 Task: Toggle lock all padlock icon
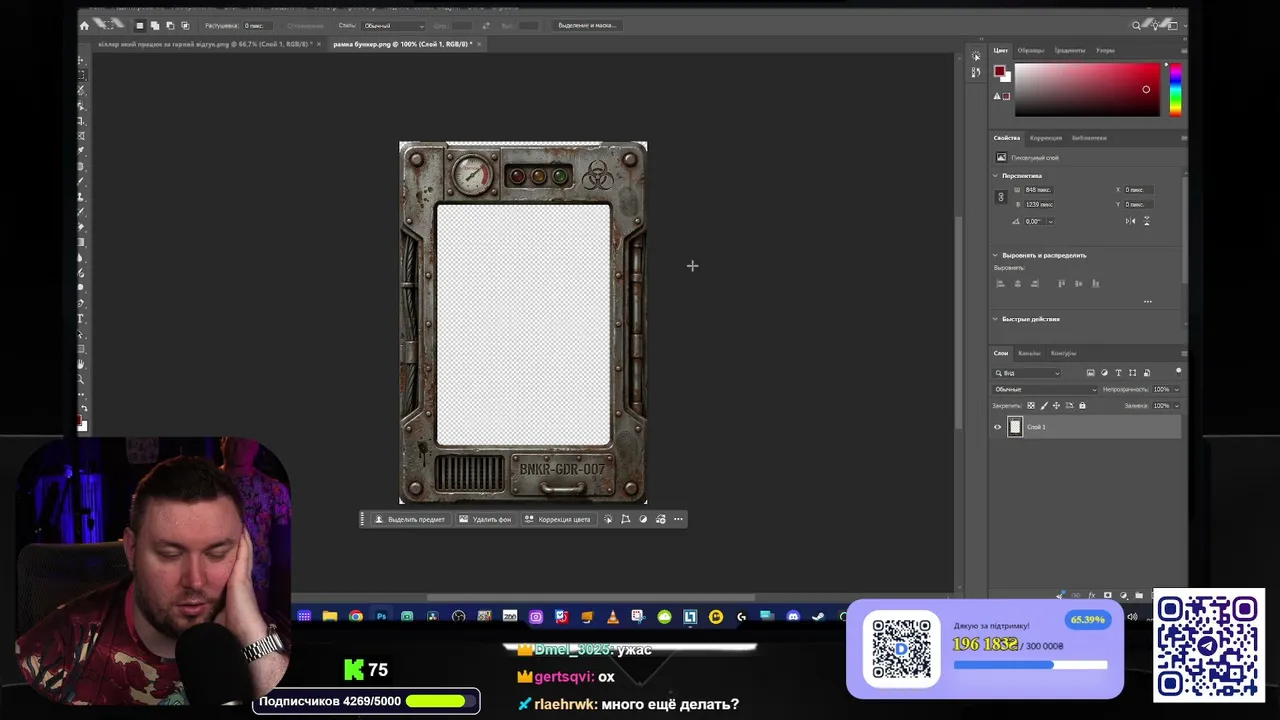pyautogui.click(x=1082, y=406)
